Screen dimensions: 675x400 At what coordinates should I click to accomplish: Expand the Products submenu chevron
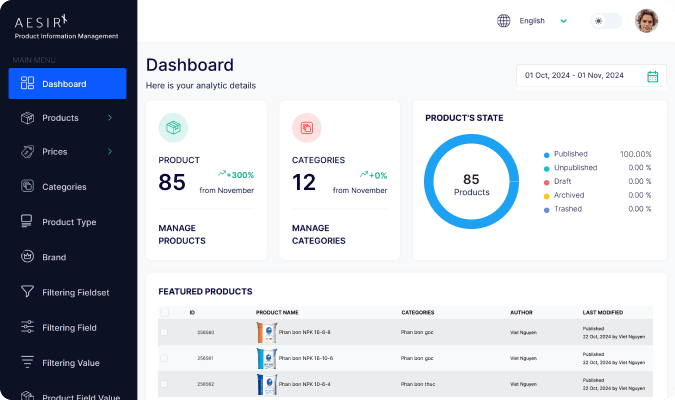click(x=109, y=118)
